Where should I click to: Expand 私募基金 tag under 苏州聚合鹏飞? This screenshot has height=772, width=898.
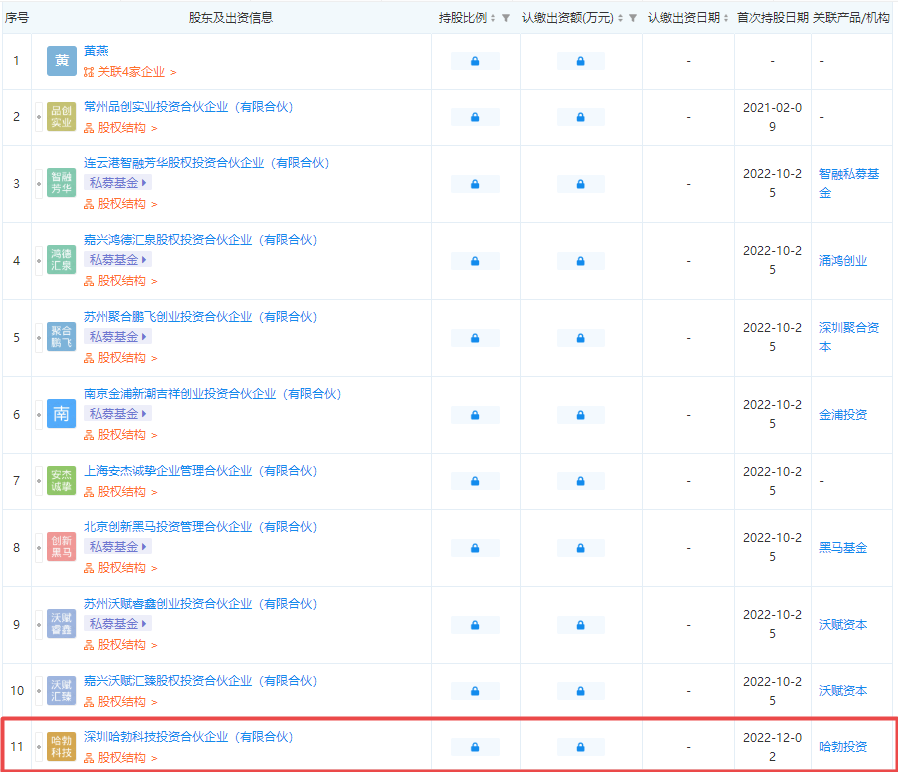[118, 337]
